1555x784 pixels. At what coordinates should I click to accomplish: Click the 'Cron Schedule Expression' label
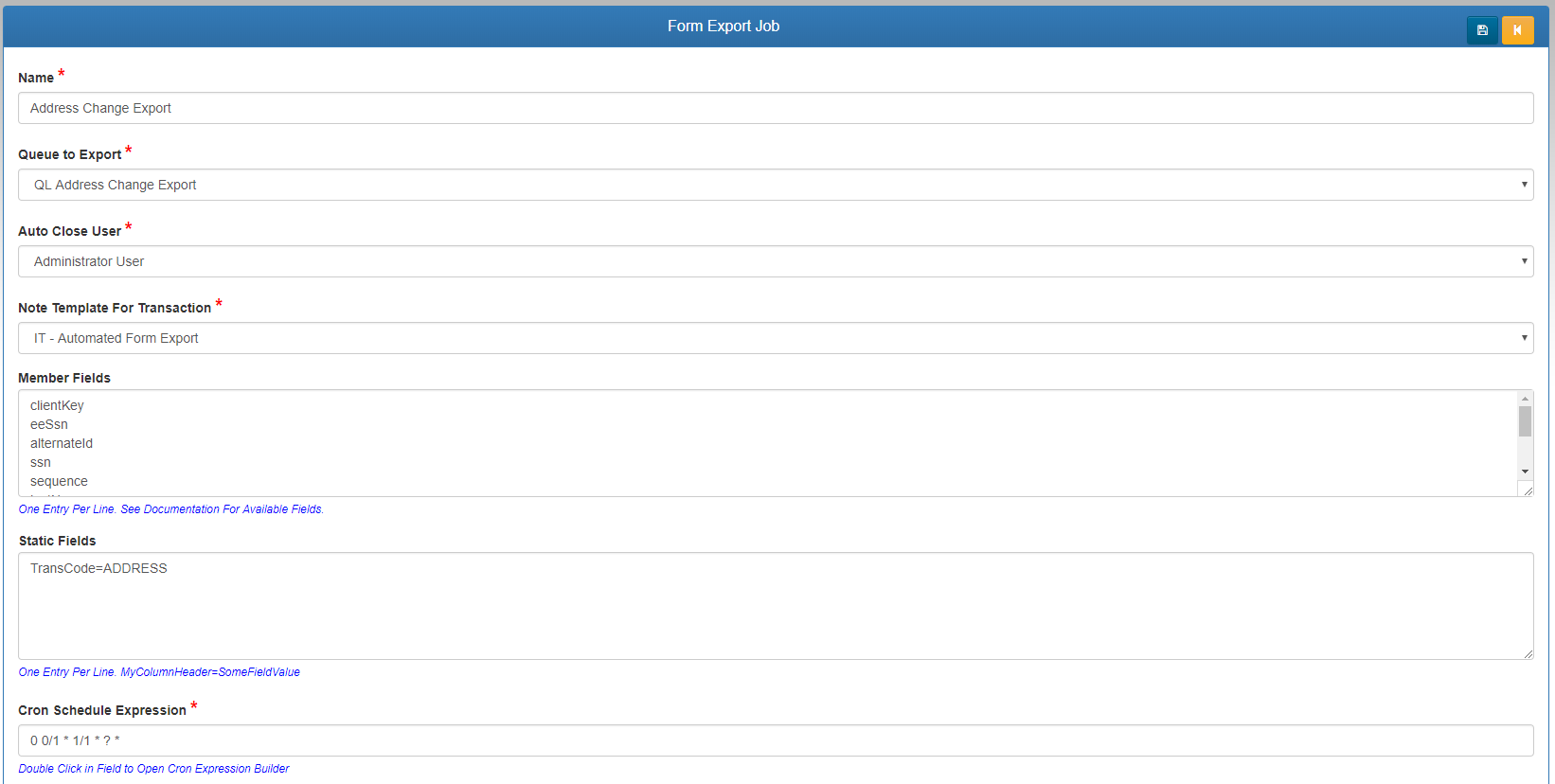(102, 710)
